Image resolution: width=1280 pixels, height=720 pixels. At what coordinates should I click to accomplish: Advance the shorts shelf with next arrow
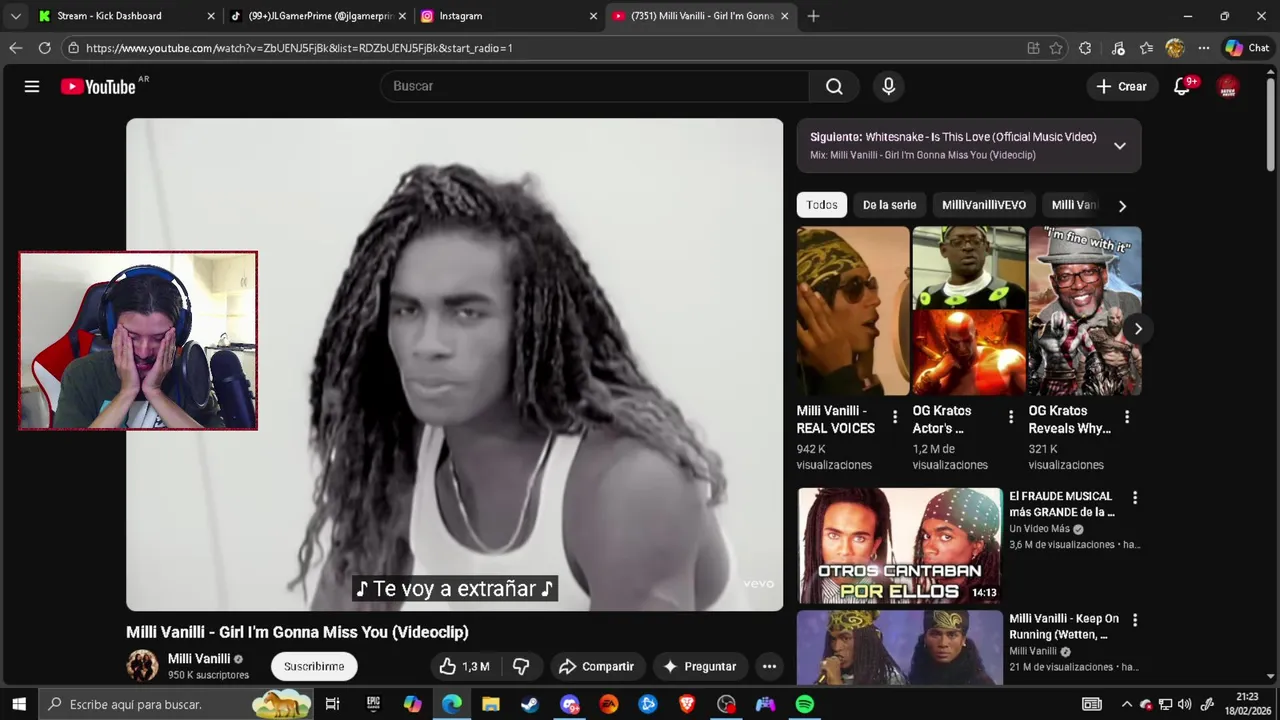pos(1138,329)
